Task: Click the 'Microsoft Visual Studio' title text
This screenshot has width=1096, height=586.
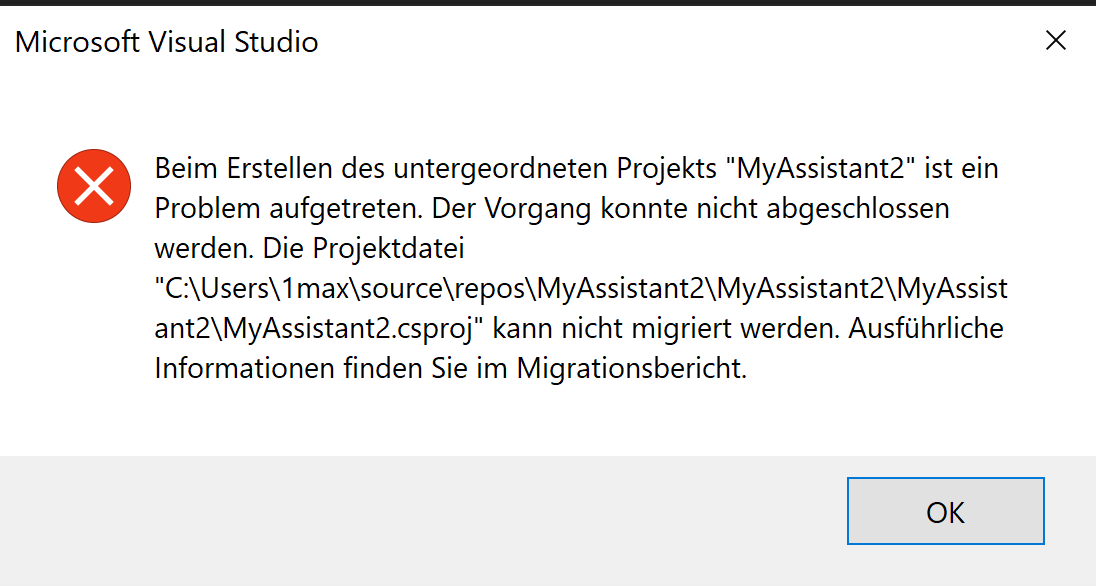Action: [x=166, y=42]
